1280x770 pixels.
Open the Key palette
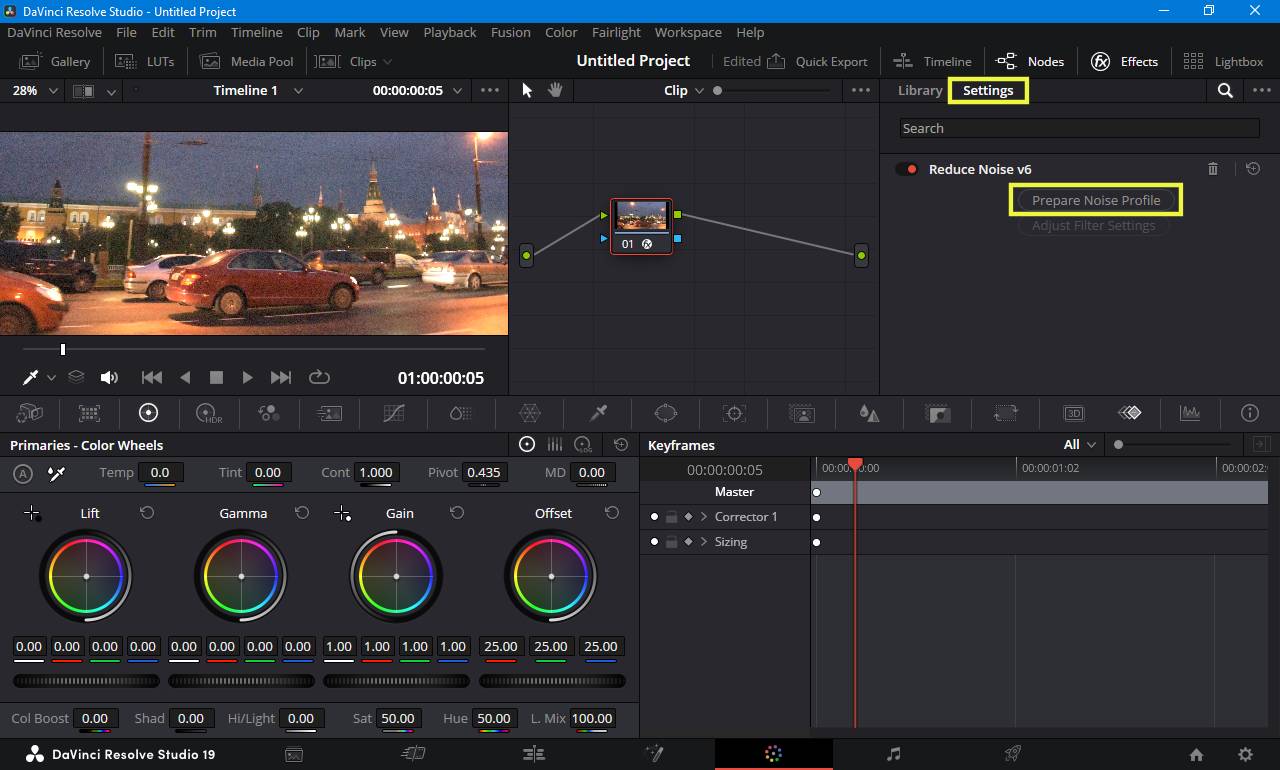[937, 413]
